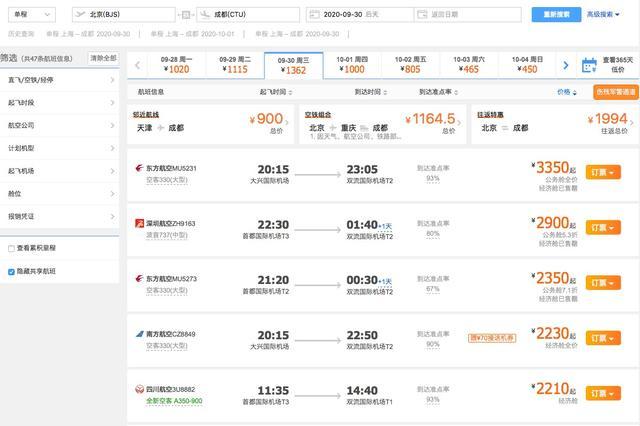Open the 邻近航线 天津 to 成都 card

[210, 124]
